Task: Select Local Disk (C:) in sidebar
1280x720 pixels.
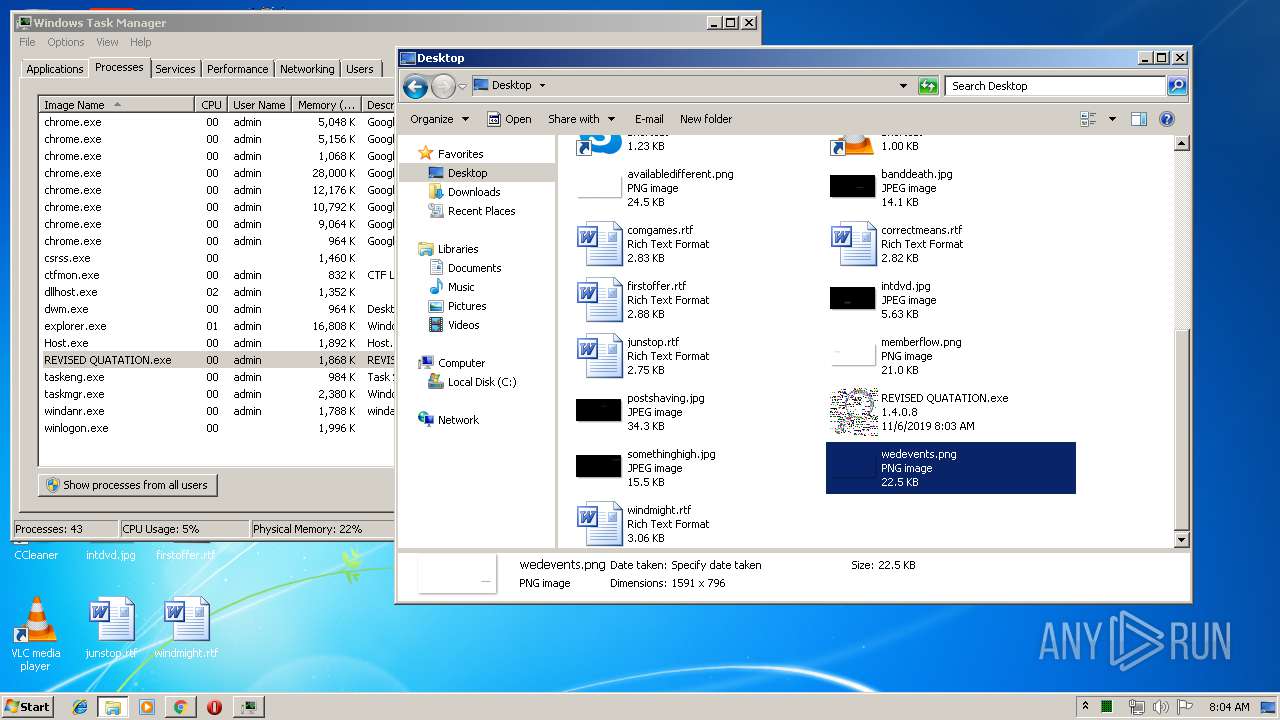Action: (482, 382)
